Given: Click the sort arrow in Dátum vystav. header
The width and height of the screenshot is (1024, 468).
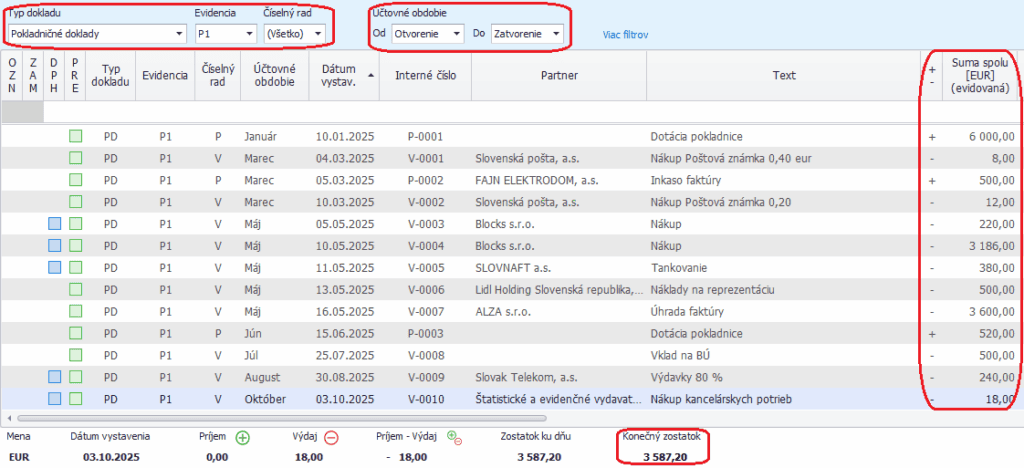Looking at the screenshot, I should pyautogui.click(x=372, y=75).
